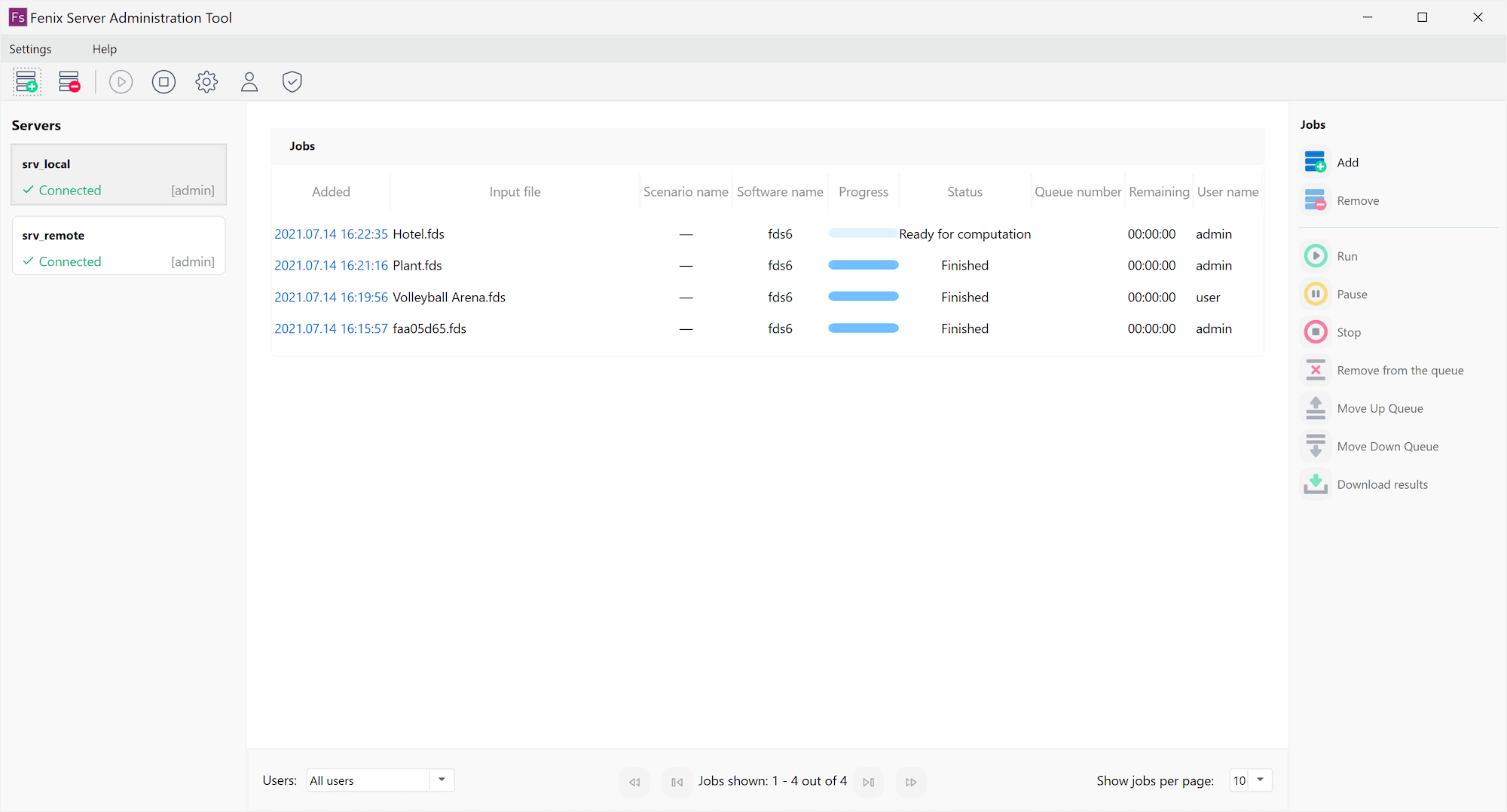Viewport: 1507px width, 812px height.
Task: Sort by Software name column header
Action: tap(780, 191)
